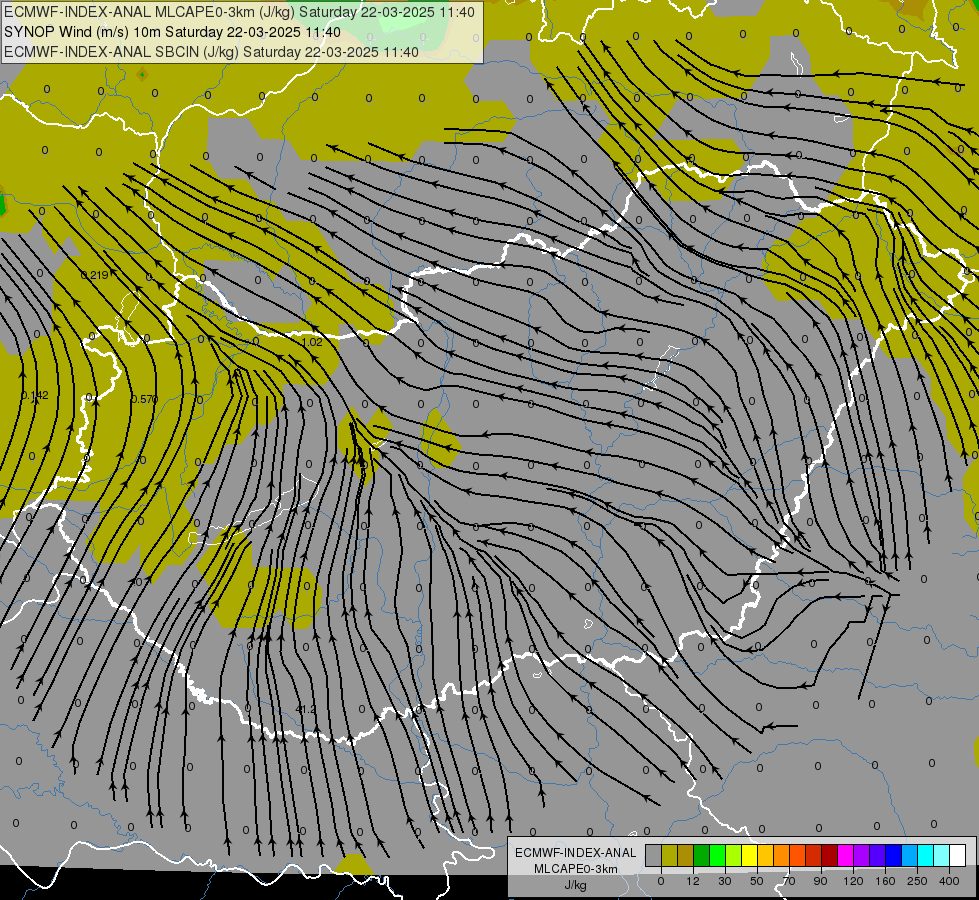Screen dimensions: 979x900
Task: Click the 1.02 map value
Action: (x=312, y=342)
